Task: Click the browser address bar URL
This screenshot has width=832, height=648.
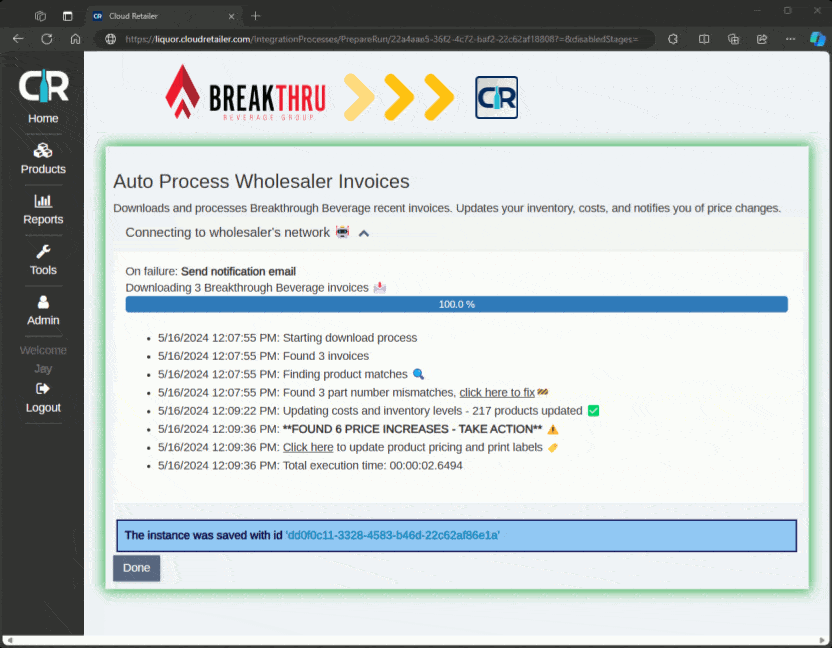Action: tap(380, 39)
